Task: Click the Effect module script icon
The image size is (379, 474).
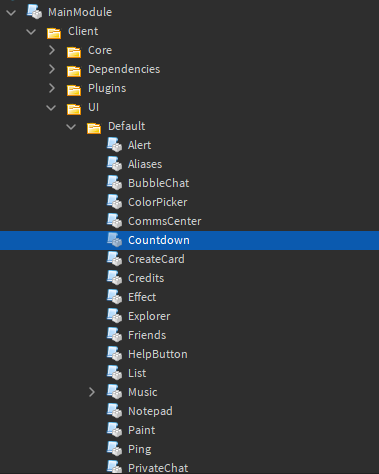Action: [114, 297]
